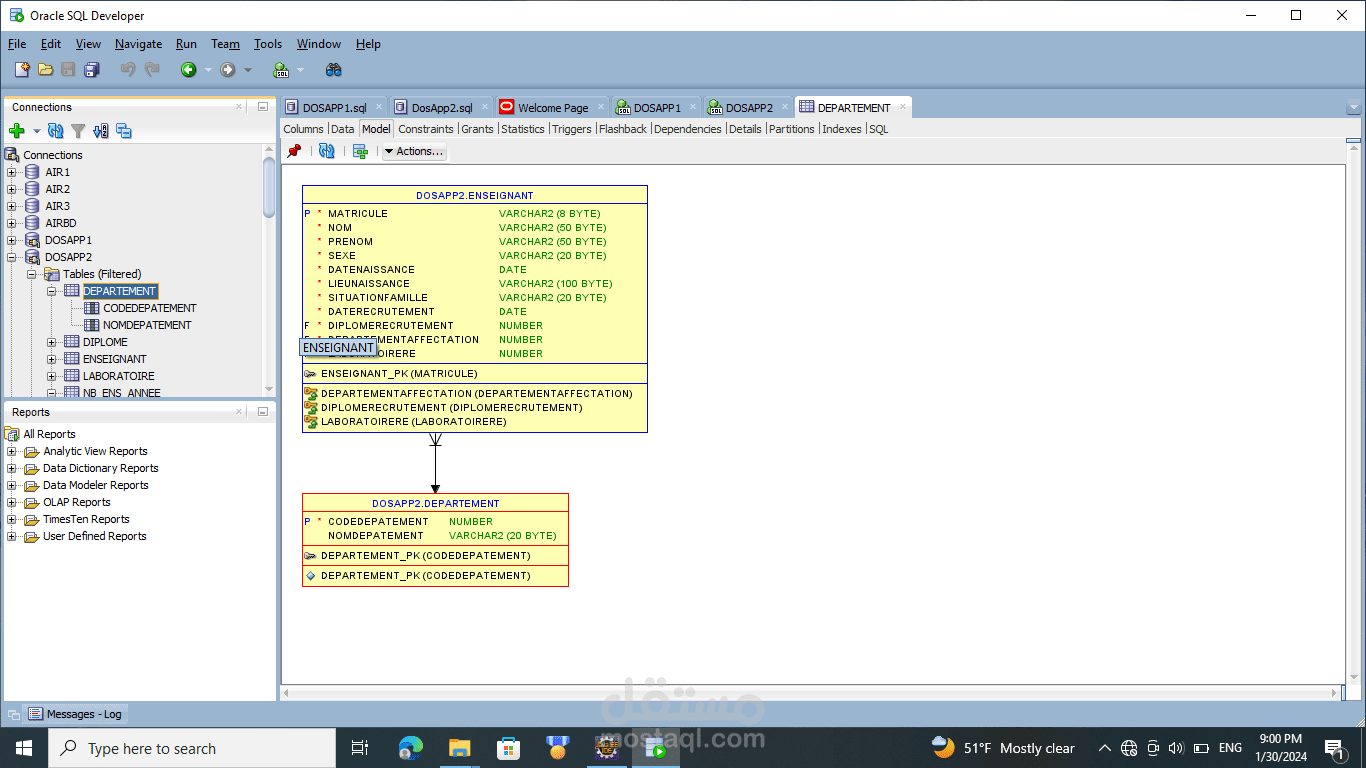The width and height of the screenshot is (1366, 768).
Task: Collapse the DOSAPP2 connection node
Action: 12,257
